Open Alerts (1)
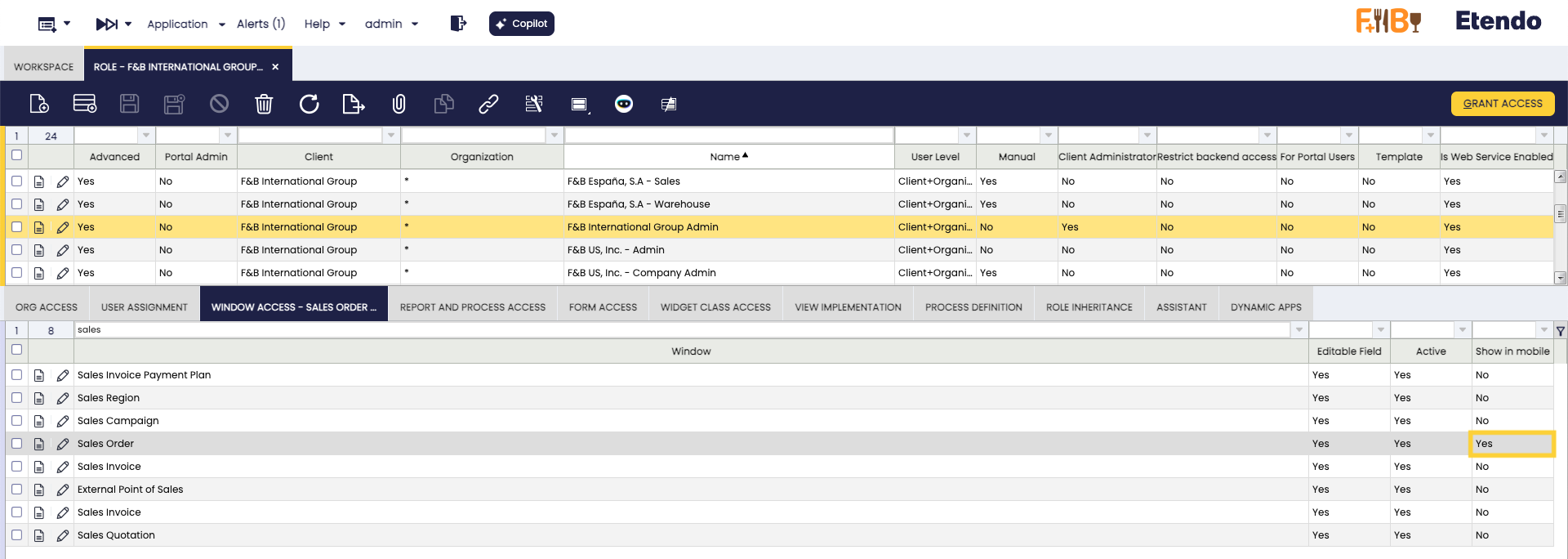This screenshot has width=1568, height=559. (261, 25)
